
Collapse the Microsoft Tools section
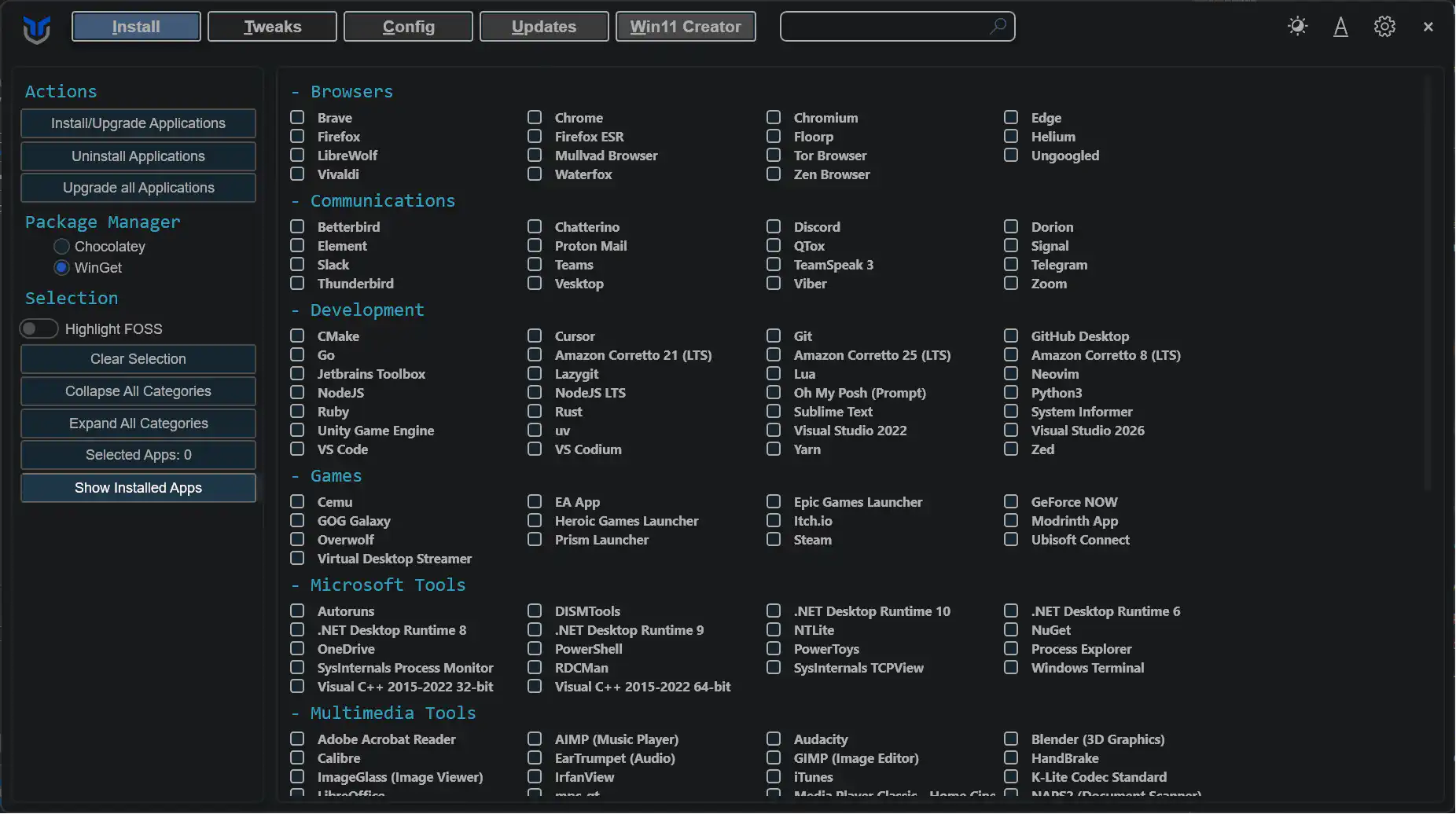378,585
